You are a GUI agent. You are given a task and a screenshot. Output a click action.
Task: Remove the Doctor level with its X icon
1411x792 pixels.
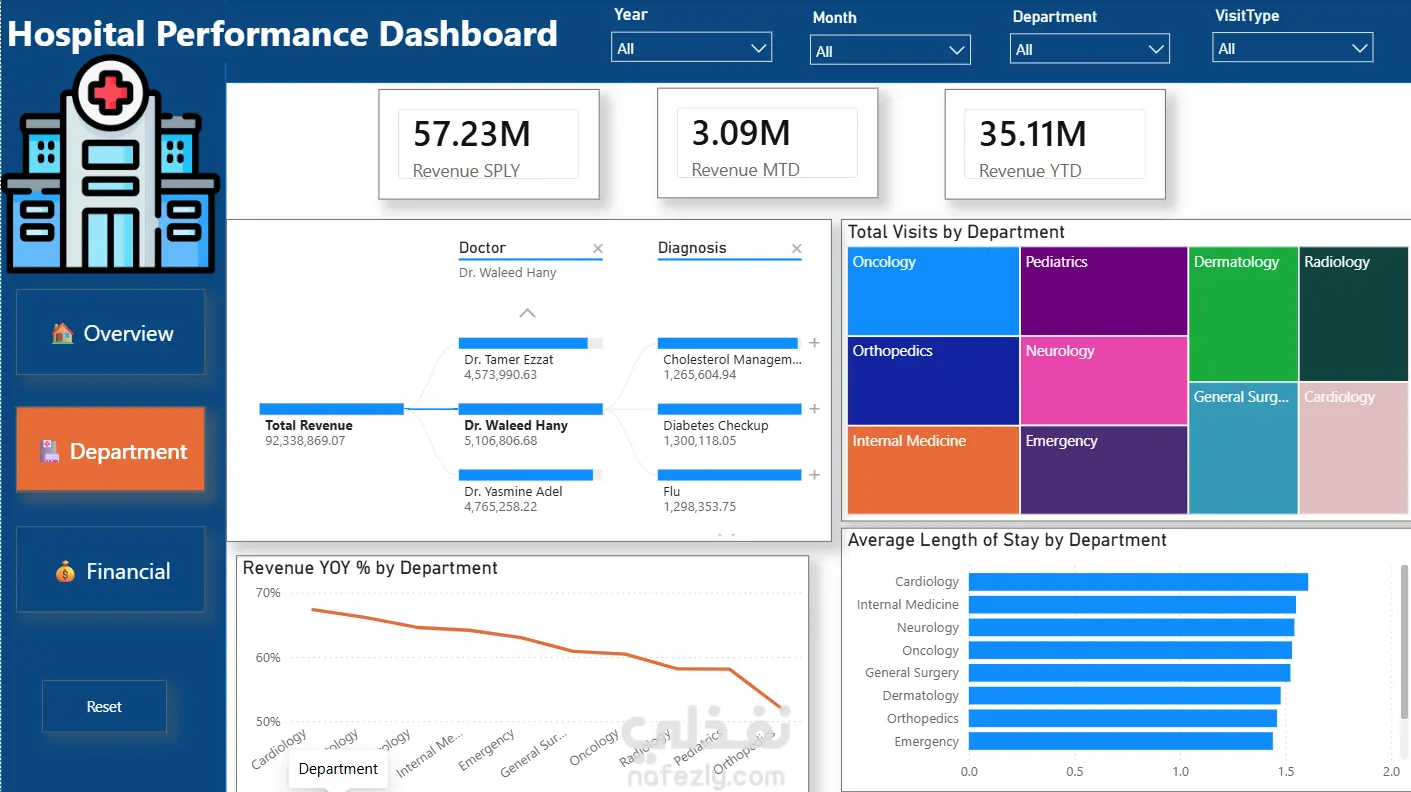coord(598,249)
